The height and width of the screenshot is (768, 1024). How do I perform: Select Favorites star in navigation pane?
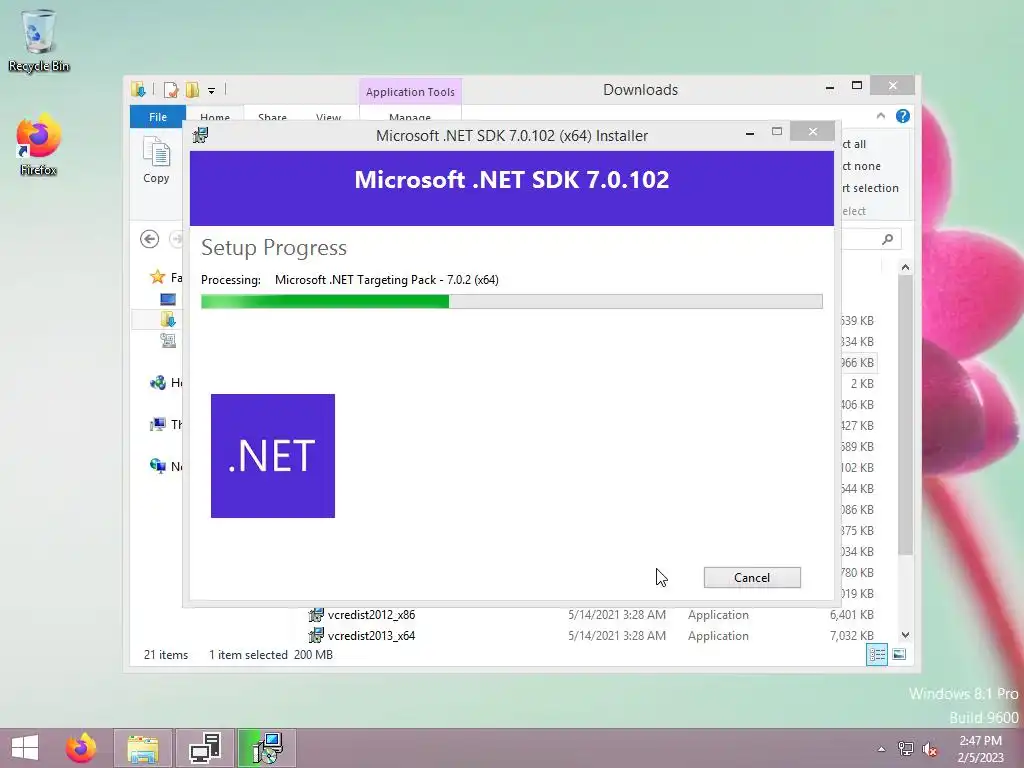[x=157, y=277]
